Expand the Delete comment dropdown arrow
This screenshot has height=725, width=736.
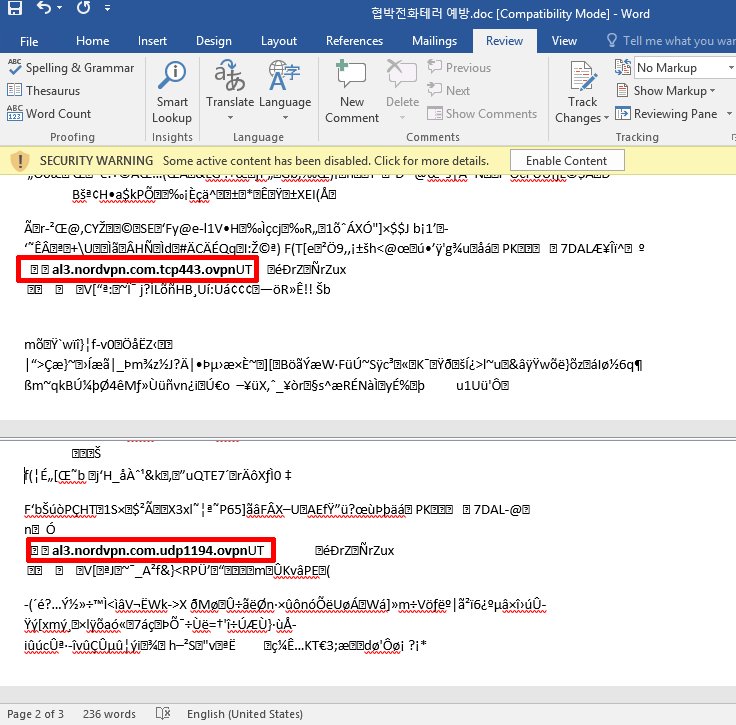click(x=402, y=118)
